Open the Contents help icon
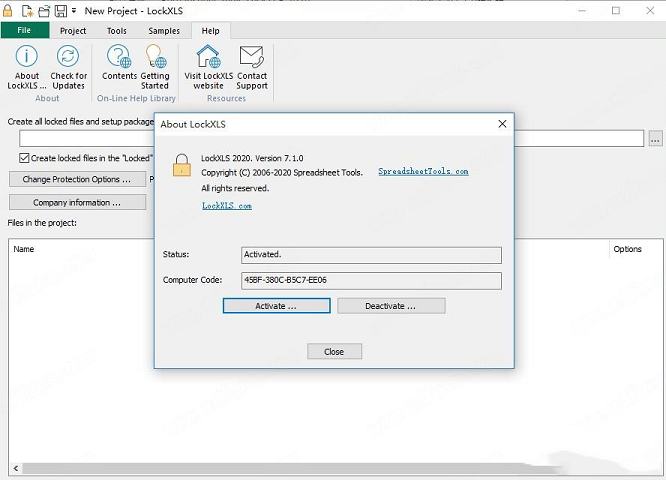 120,62
